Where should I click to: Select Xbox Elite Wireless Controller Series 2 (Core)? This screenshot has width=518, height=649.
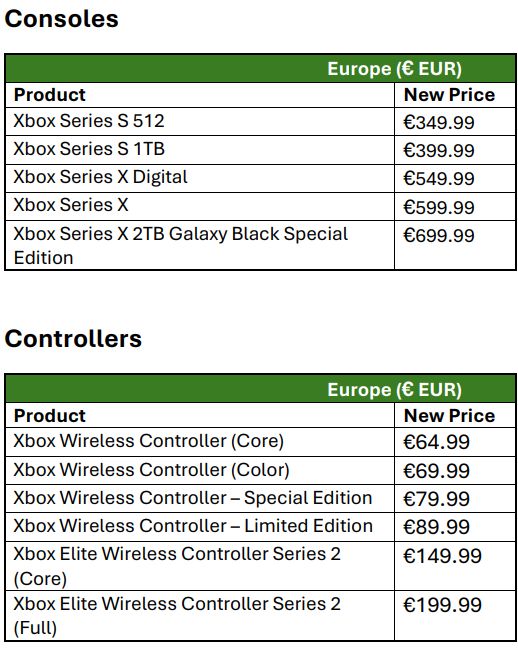[x=177, y=566]
